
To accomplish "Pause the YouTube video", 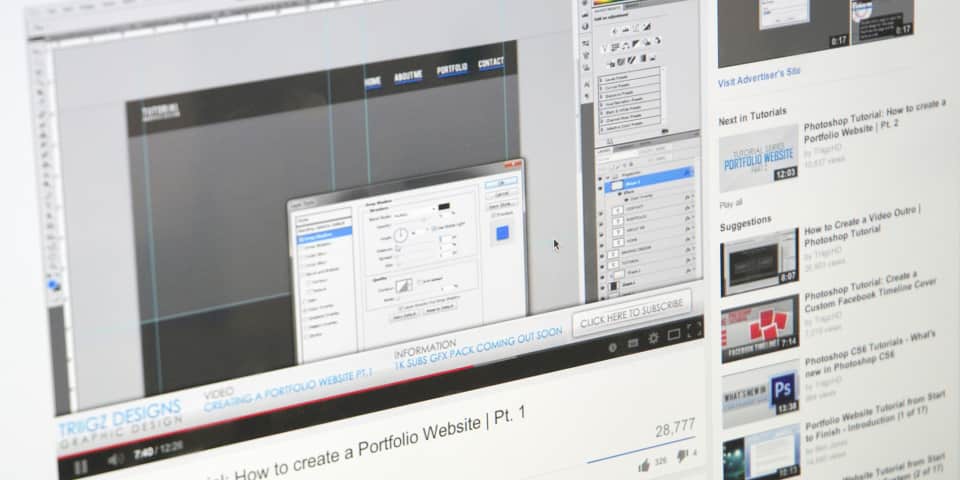I will (x=81, y=467).
